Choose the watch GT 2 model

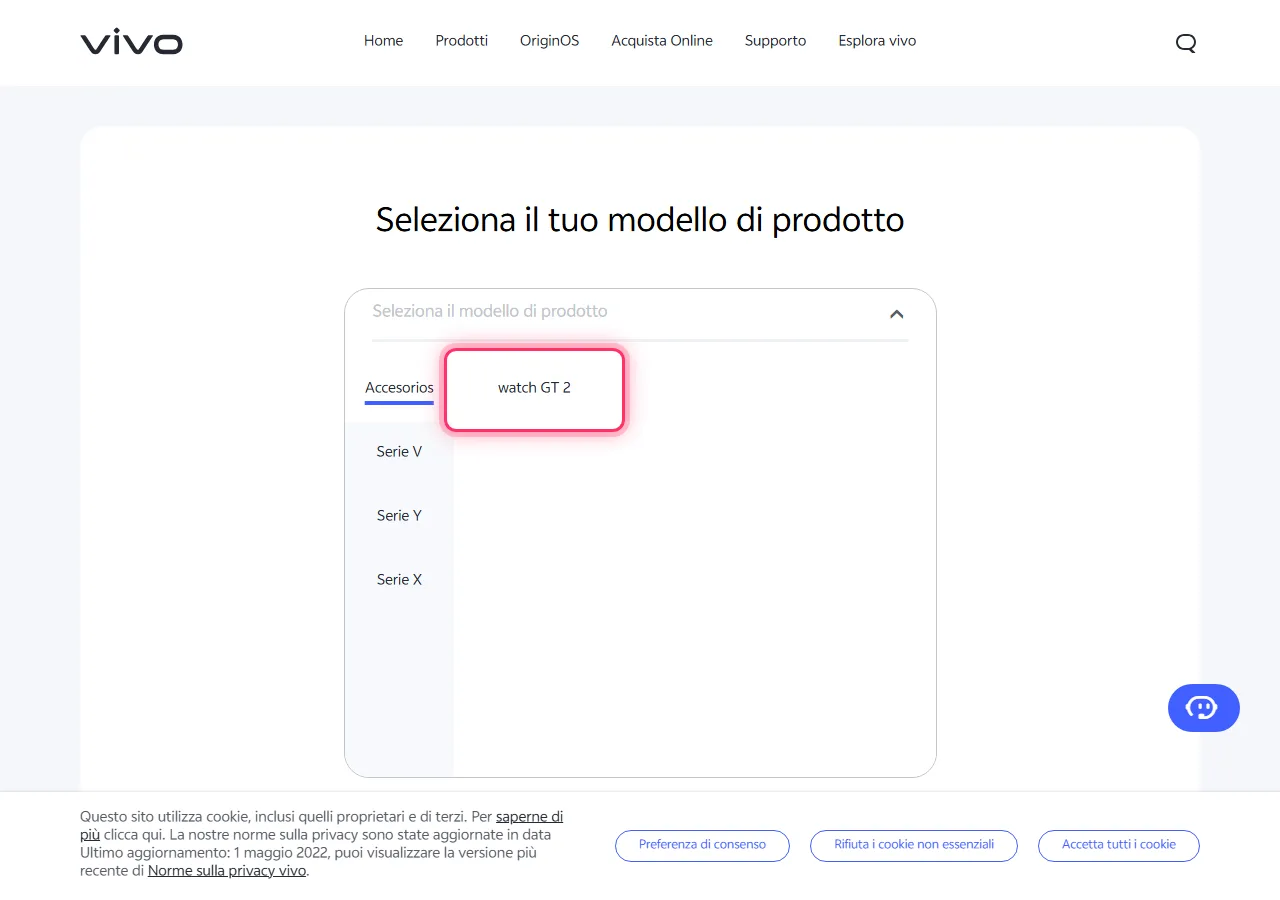click(534, 389)
